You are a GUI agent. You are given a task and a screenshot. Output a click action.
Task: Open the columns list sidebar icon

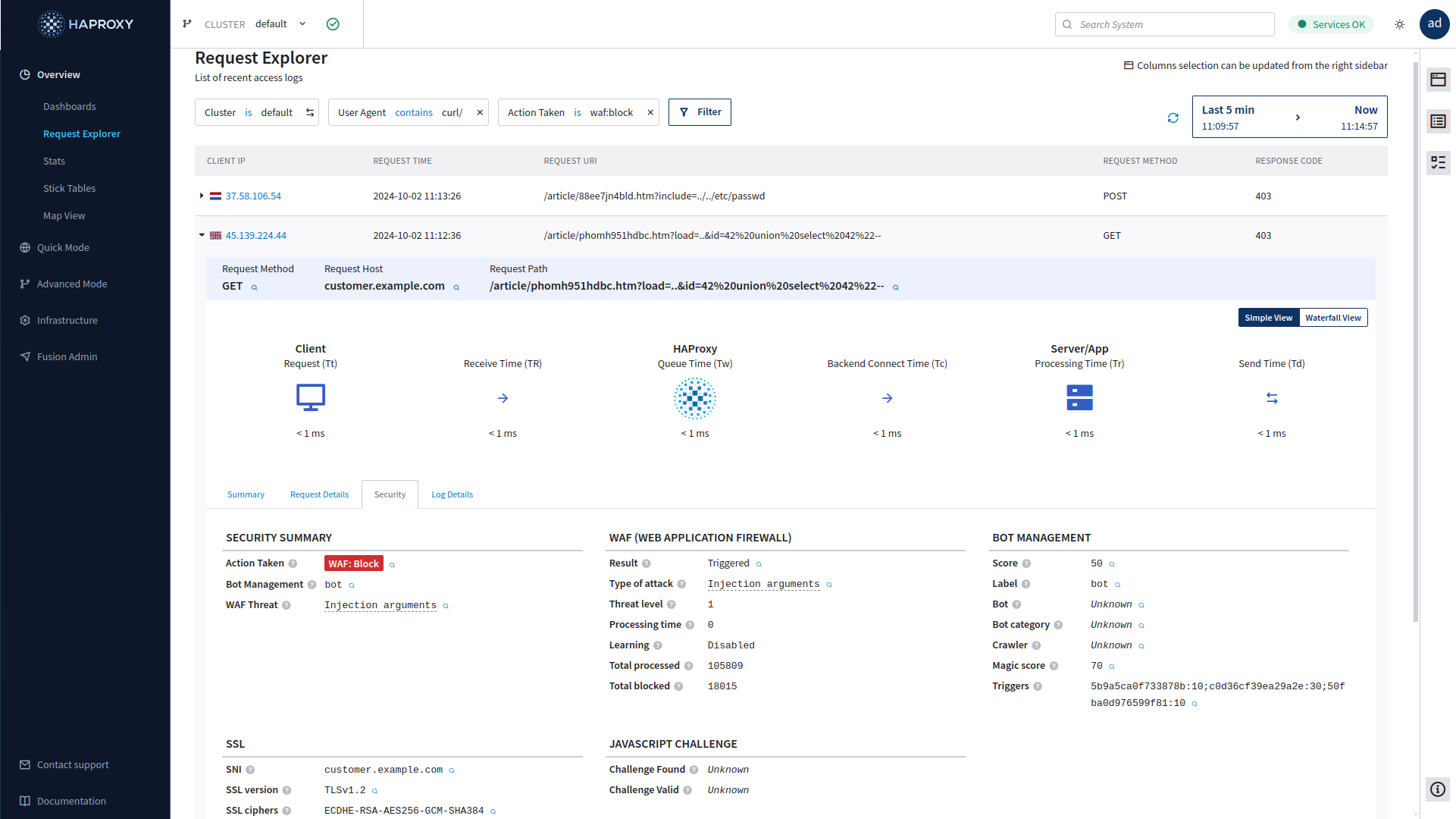click(1439, 121)
